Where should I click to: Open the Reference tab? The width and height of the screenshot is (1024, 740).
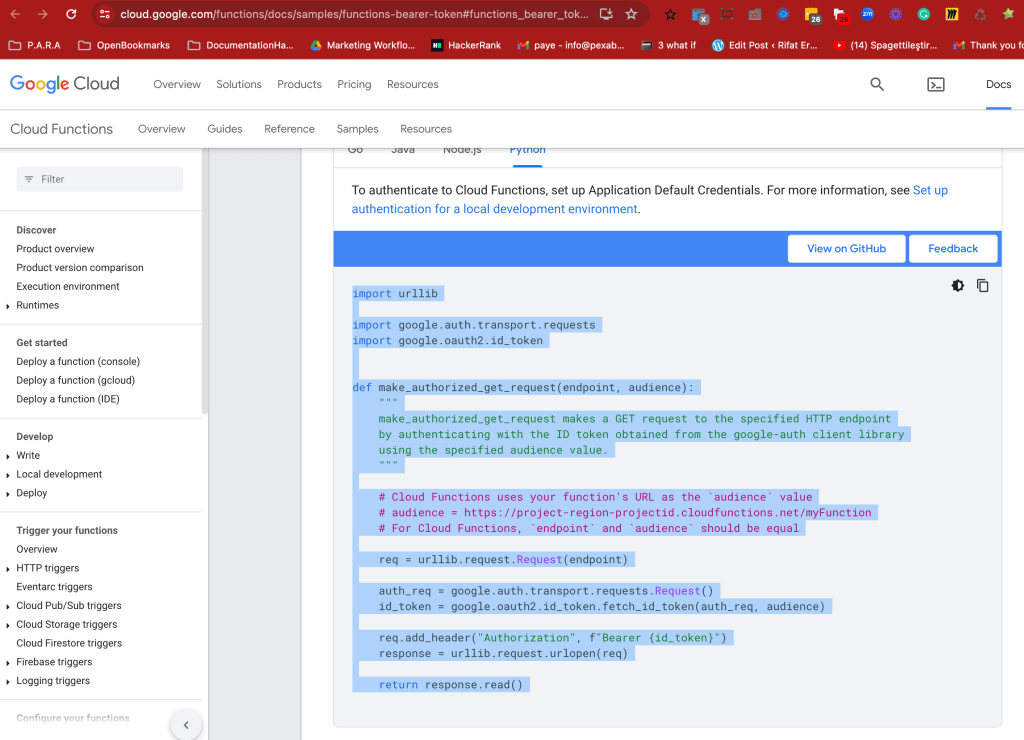tap(289, 129)
